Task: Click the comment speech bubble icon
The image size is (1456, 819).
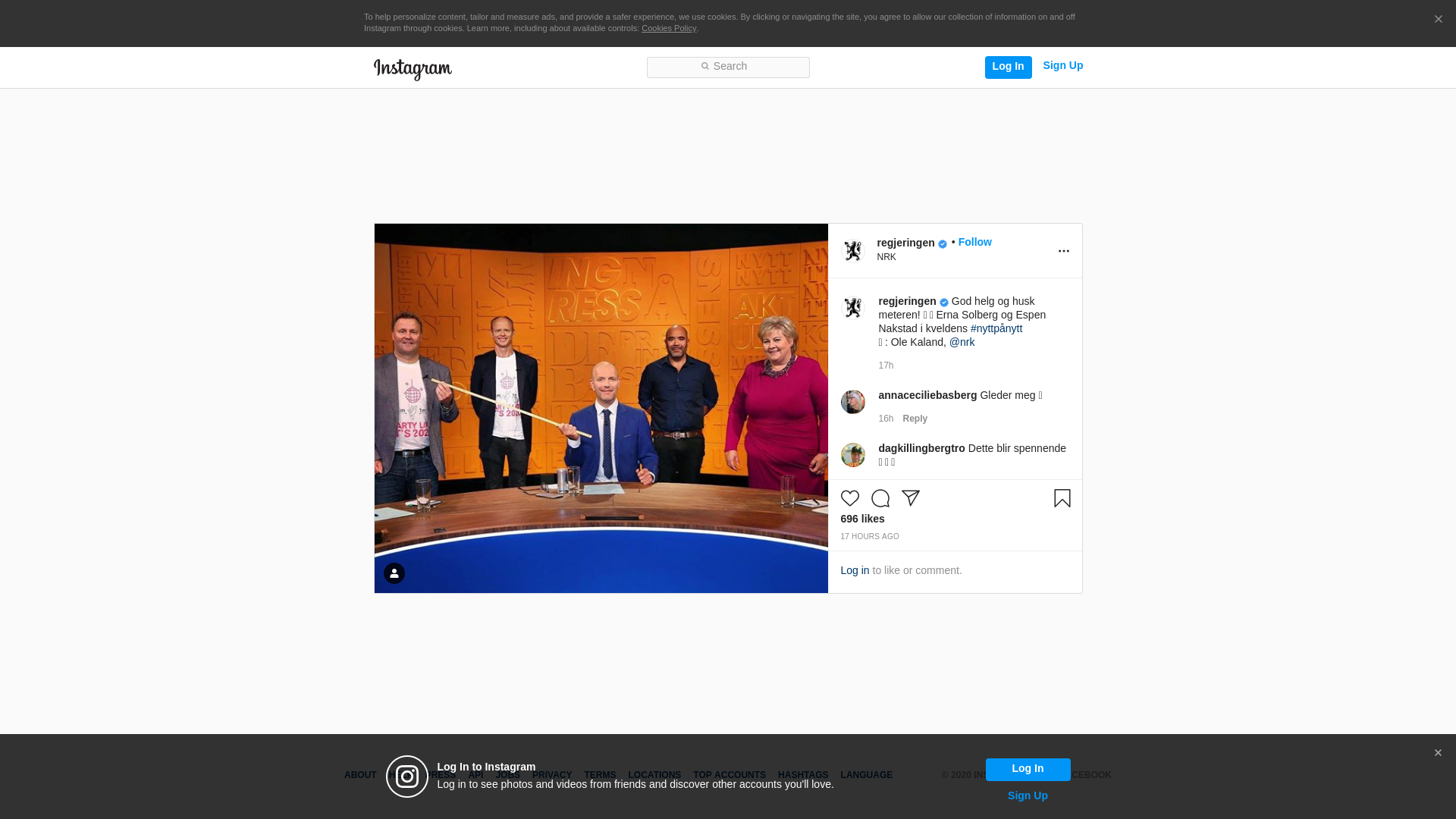Action: pos(880,498)
